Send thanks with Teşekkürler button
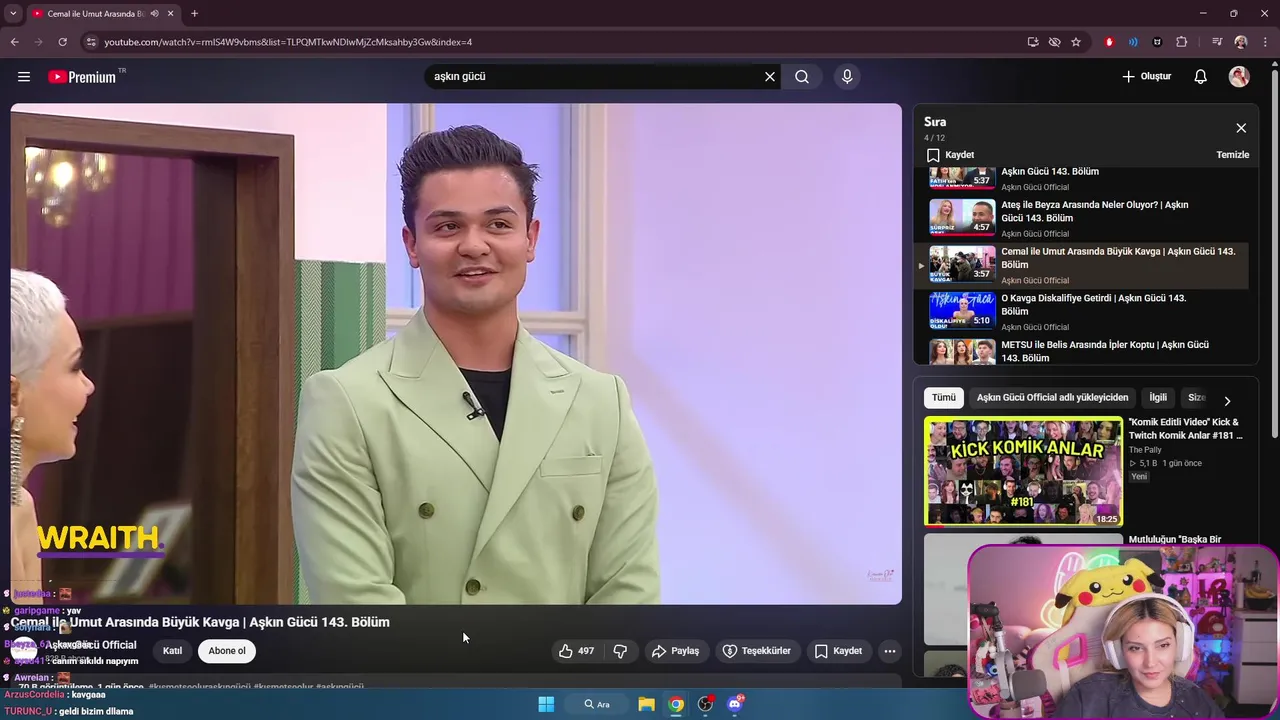This screenshot has height=720, width=1280. [x=757, y=651]
